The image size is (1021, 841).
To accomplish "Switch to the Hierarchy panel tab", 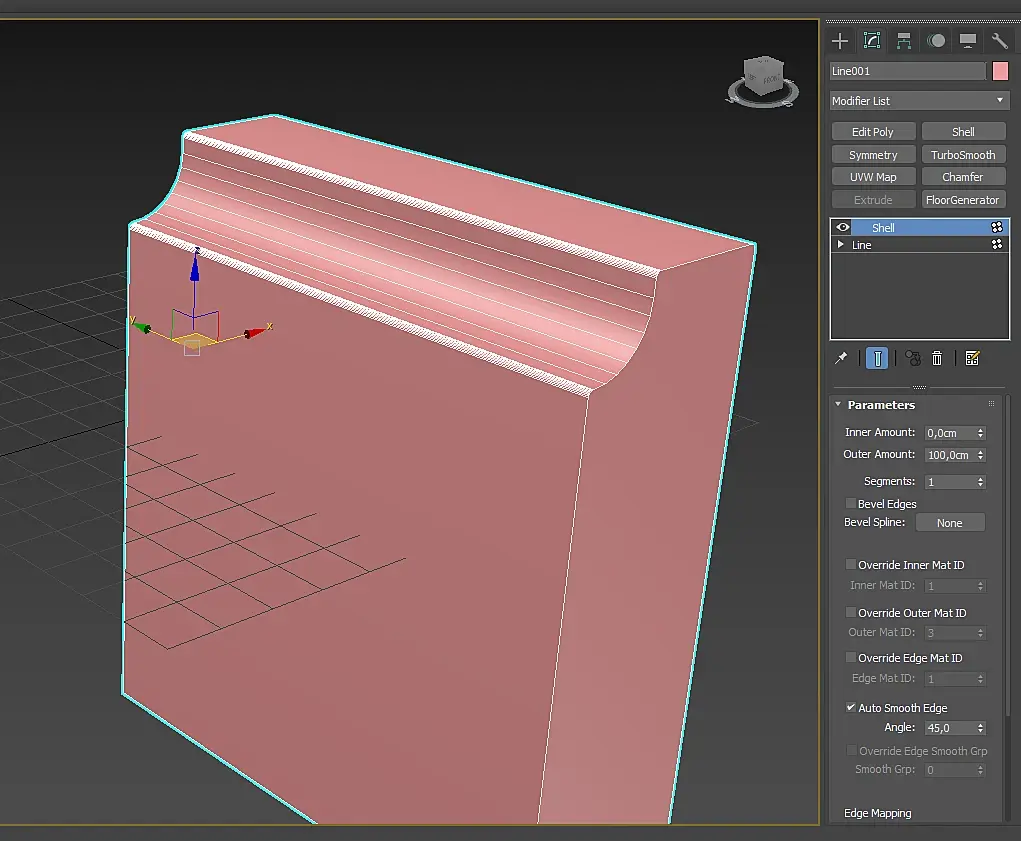I will point(904,41).
